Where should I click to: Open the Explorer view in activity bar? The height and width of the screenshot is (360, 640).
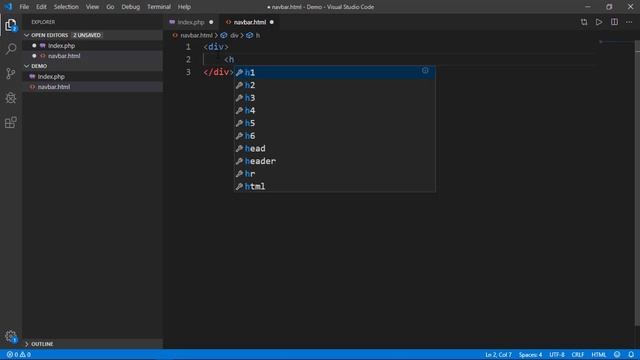(x=11, y=25)
